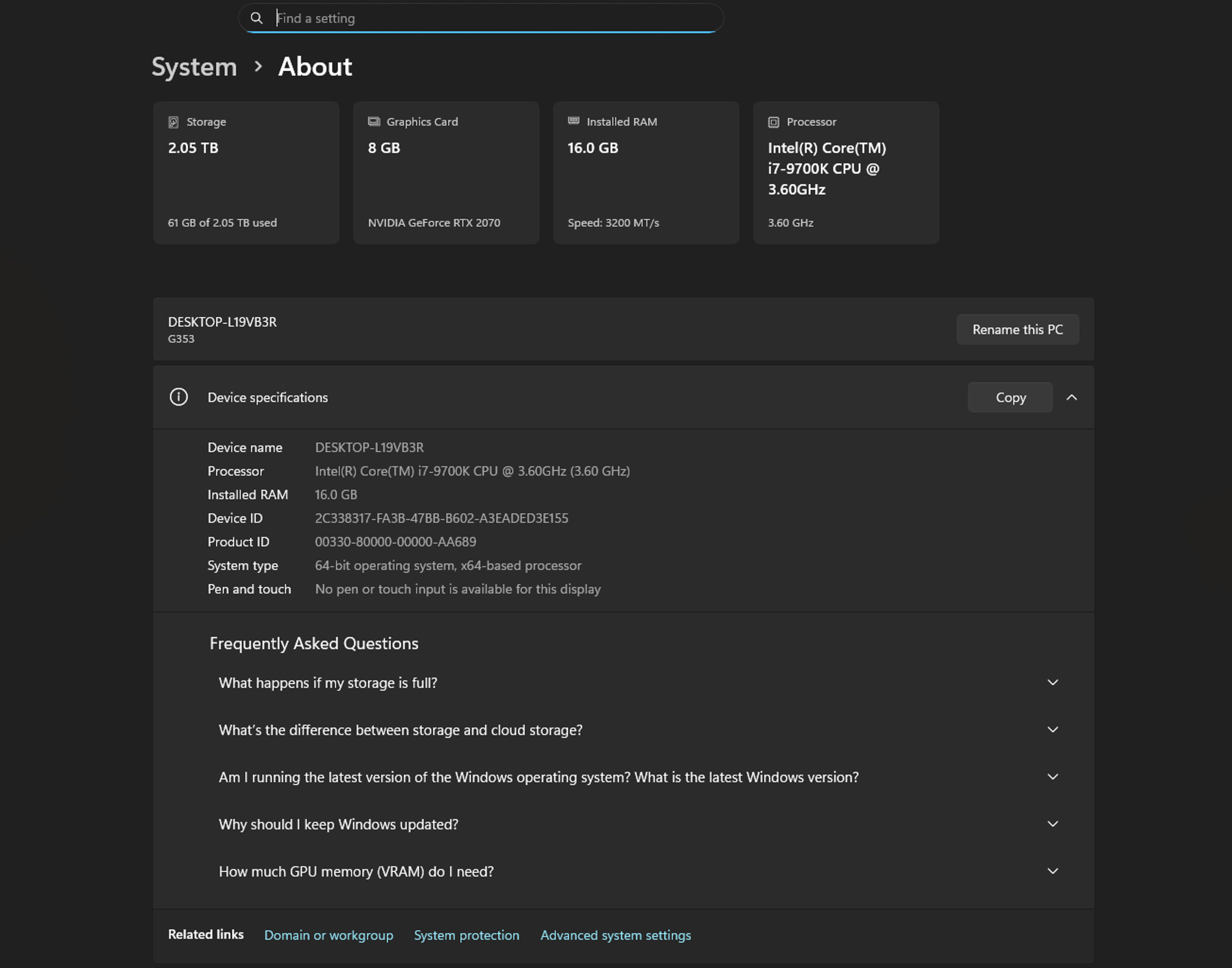Click the search magnifier icon
The height and width of the screenshot is (968, 1232).
257,18
